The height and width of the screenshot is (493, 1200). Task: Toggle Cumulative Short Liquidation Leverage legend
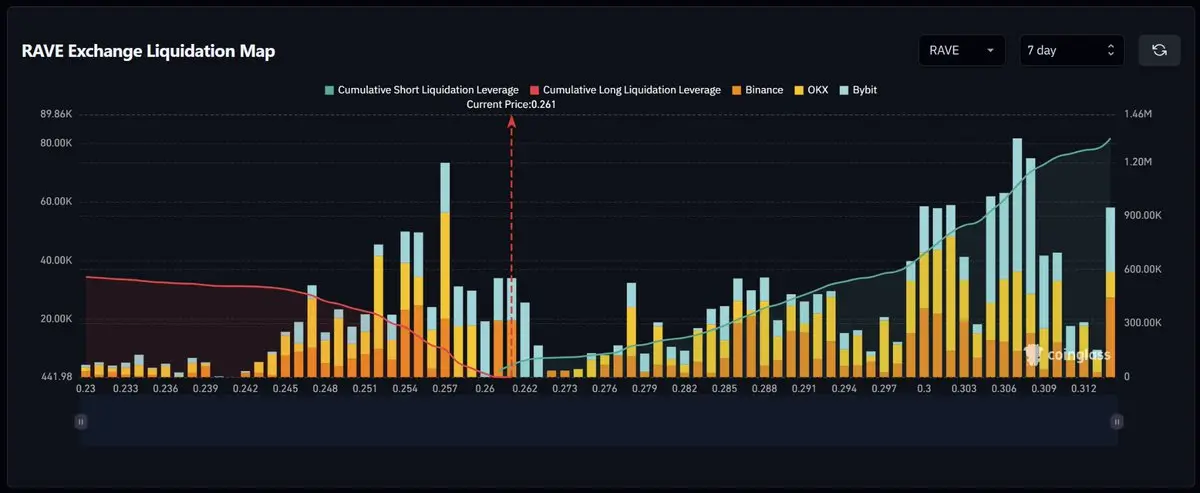tap(421, 90)
